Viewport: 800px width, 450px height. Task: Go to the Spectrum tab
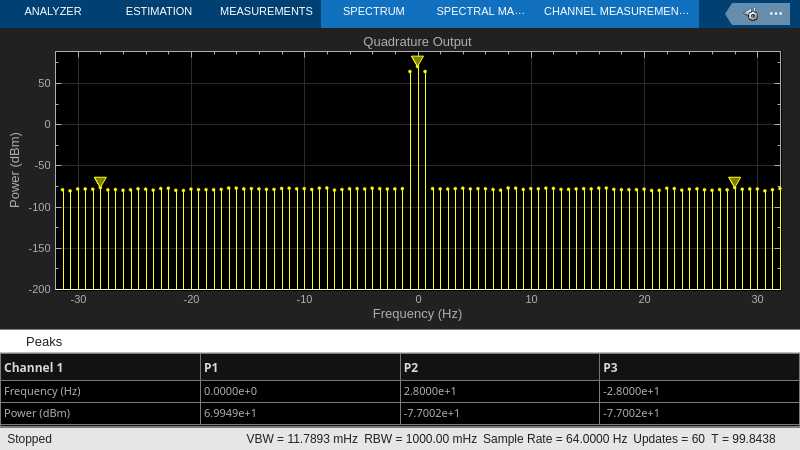[374, 12]
